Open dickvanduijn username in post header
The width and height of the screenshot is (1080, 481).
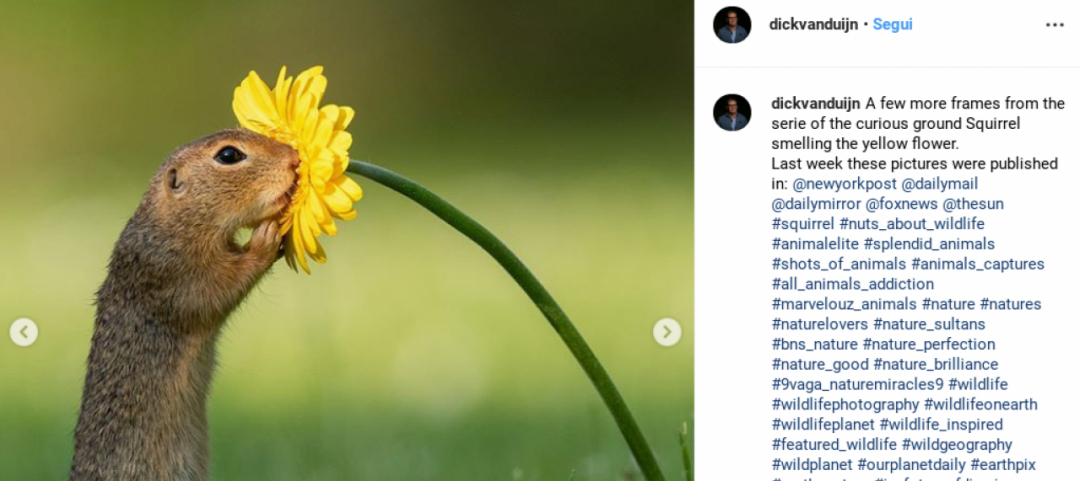click(813, 25)
